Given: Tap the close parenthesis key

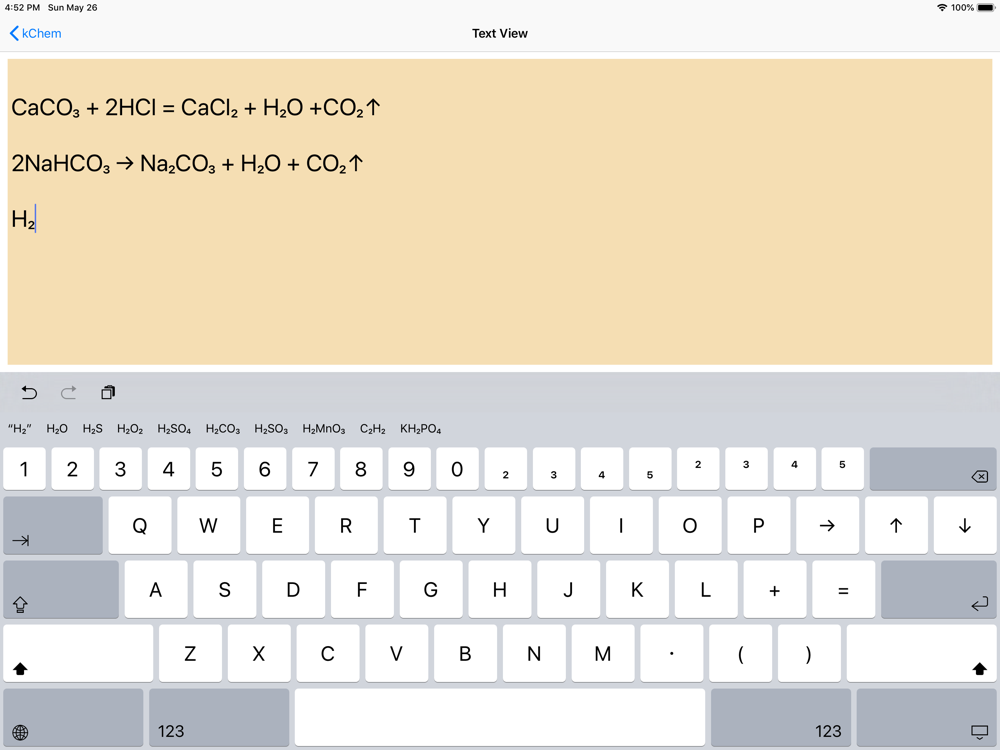Looking at the screenshot, I should (x=809, y=653).
